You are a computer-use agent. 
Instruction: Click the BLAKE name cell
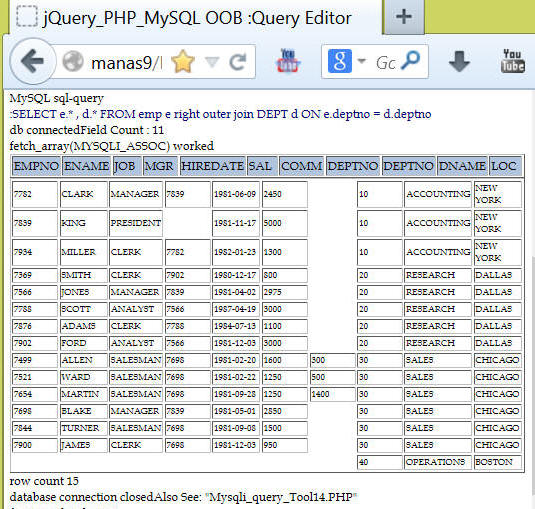pyautogui.click(x=84, y=411)
